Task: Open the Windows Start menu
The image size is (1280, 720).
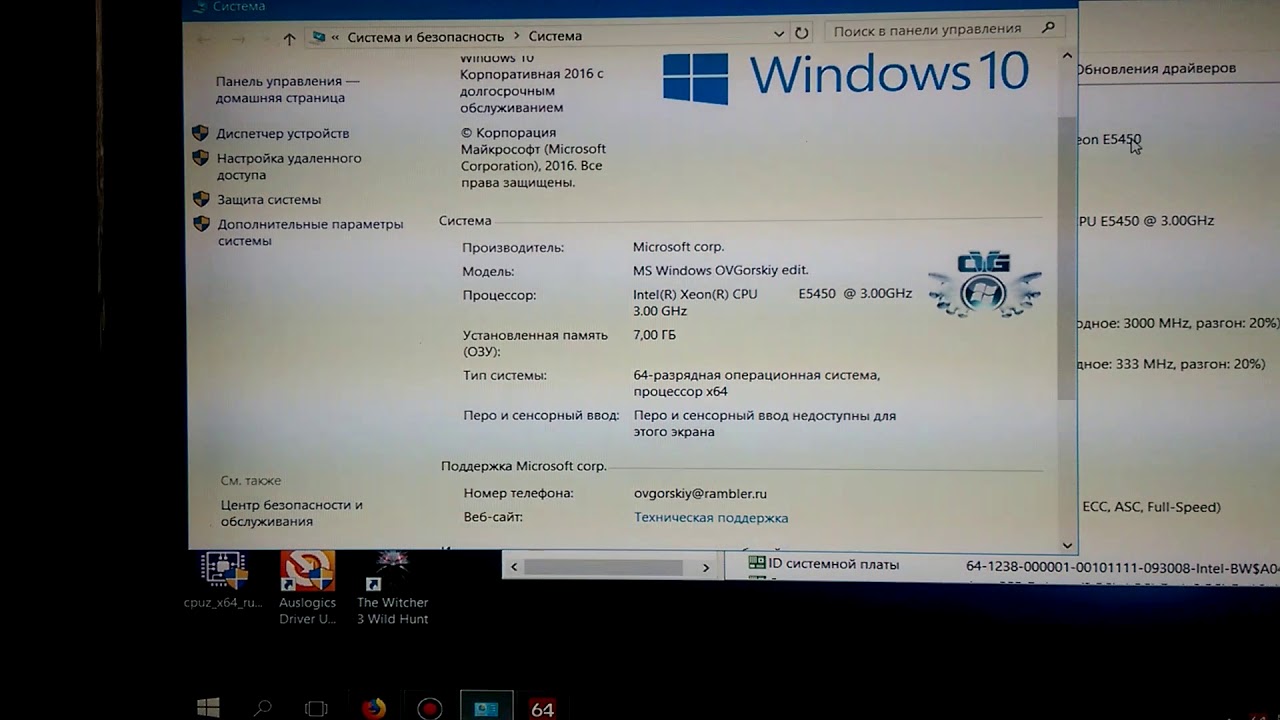Action: pos(208,708)
